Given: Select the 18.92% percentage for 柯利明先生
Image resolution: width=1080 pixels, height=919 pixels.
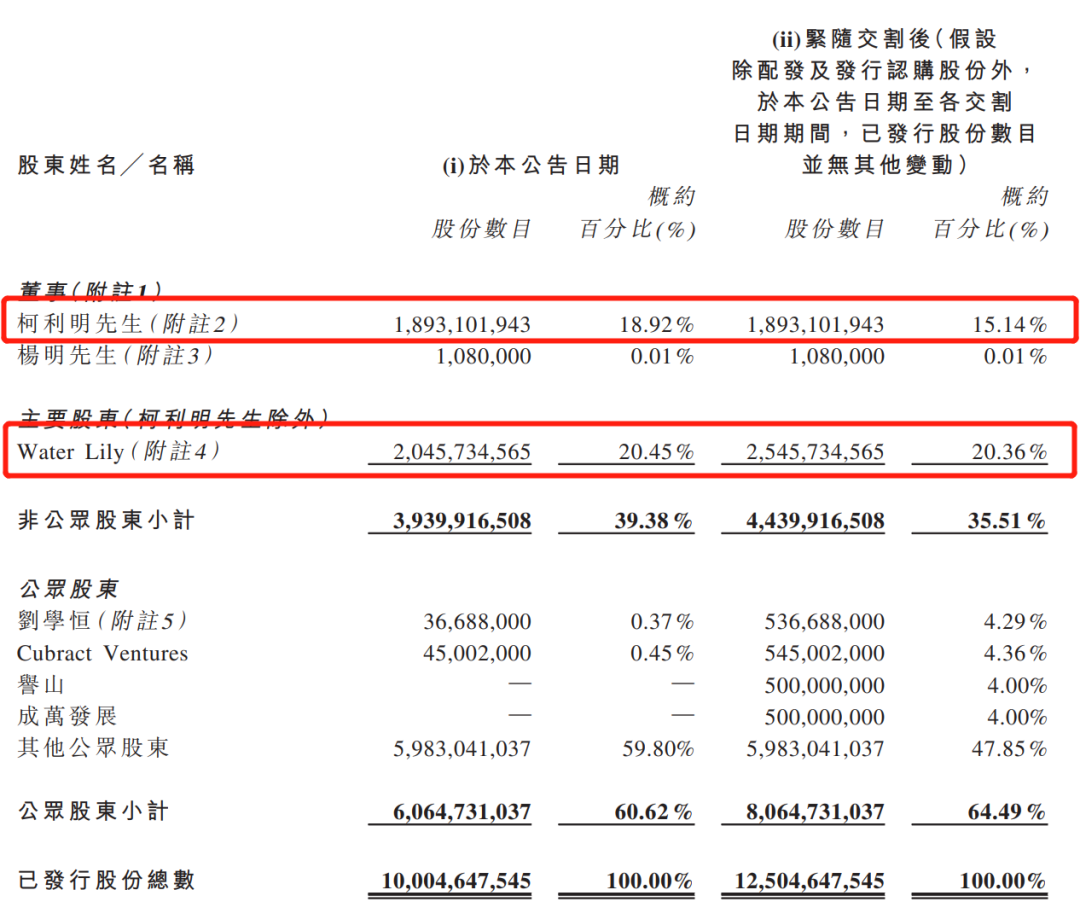Looking at the screenshot, I should pyautogui.click(x=655, y=325).
